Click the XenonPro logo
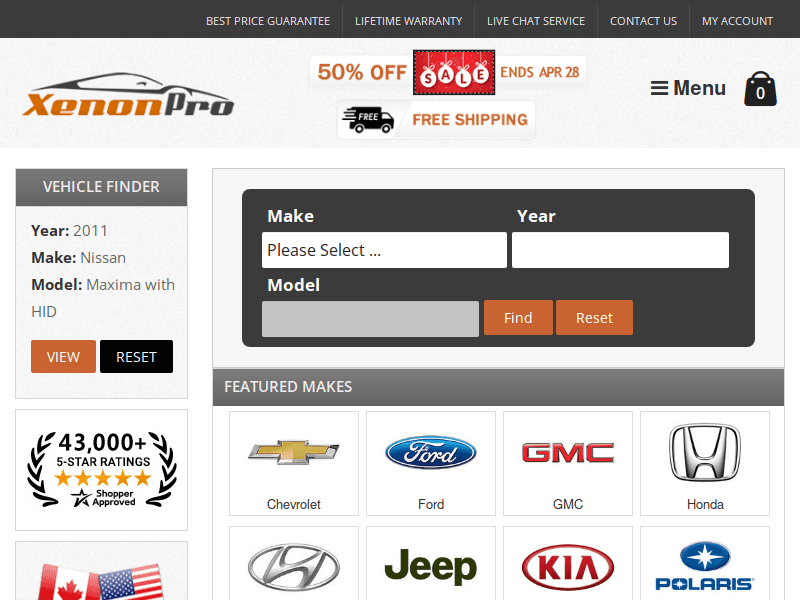800x600 pixels. (128, 96)
